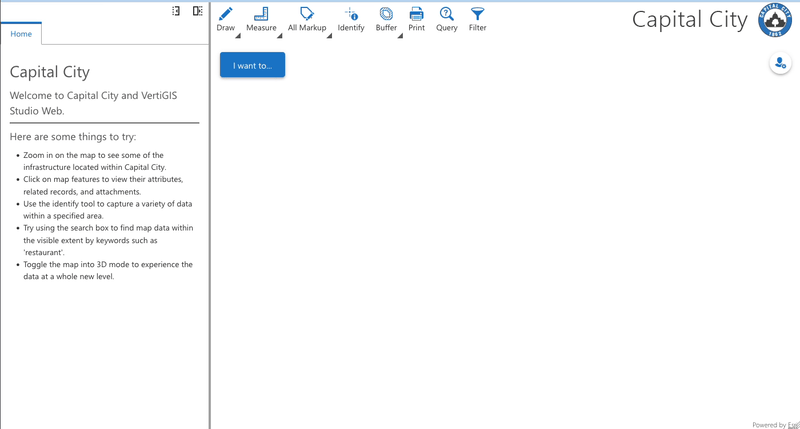The height and width of the screenshot is (429, 800).
Task: Open the Esri attribution link
Action: pyautogui.click(x=793, y=425)
